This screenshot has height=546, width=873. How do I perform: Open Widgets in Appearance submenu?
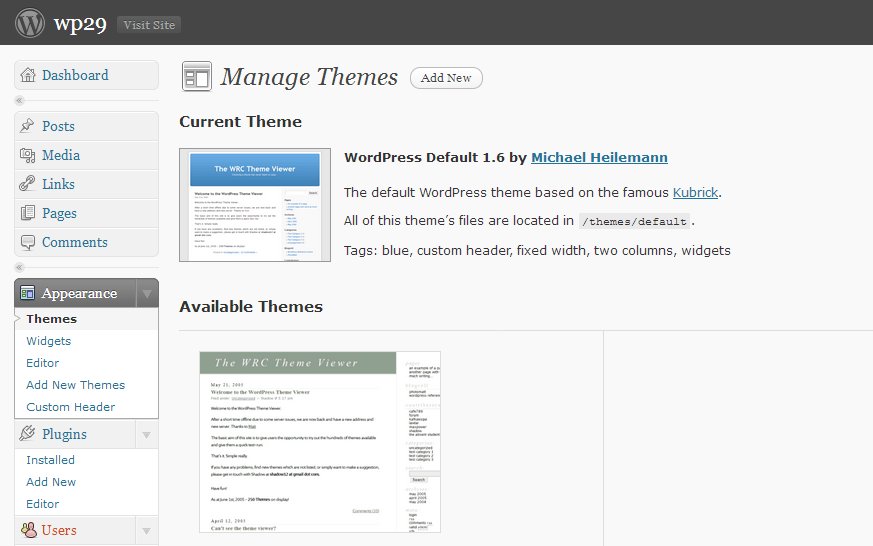pyautogui.click(x=48, y=341)
